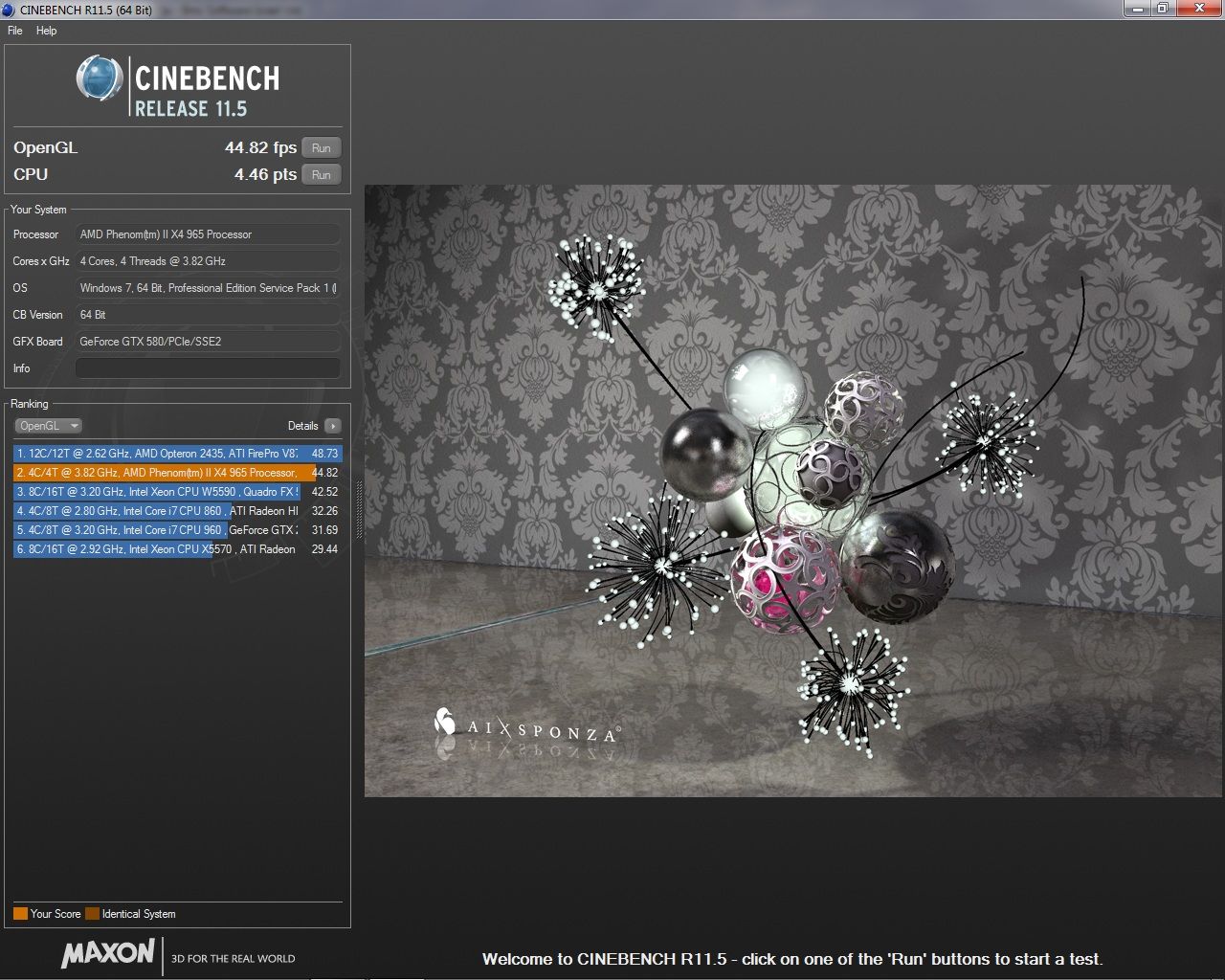
Task: Select ranking row AMD Opteron 2435
Action: pyautogui.click(x=177, y=454)
